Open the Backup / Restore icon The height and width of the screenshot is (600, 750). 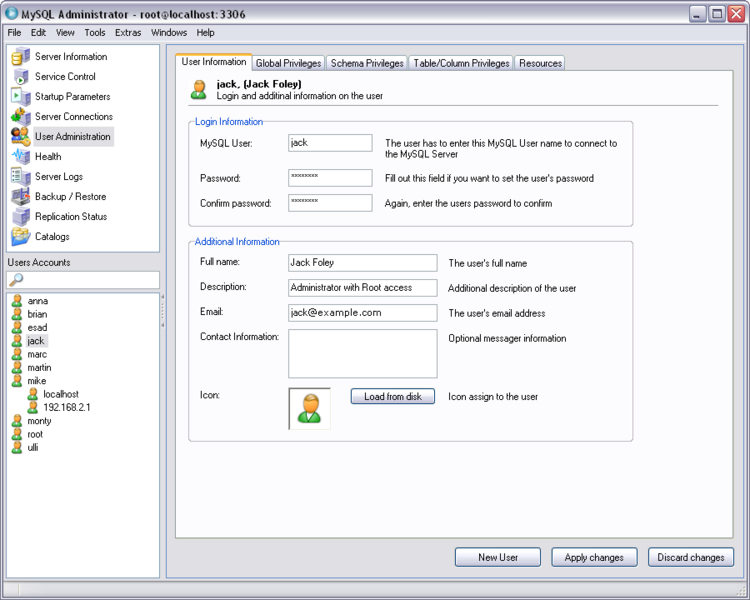tap(21, 197)
